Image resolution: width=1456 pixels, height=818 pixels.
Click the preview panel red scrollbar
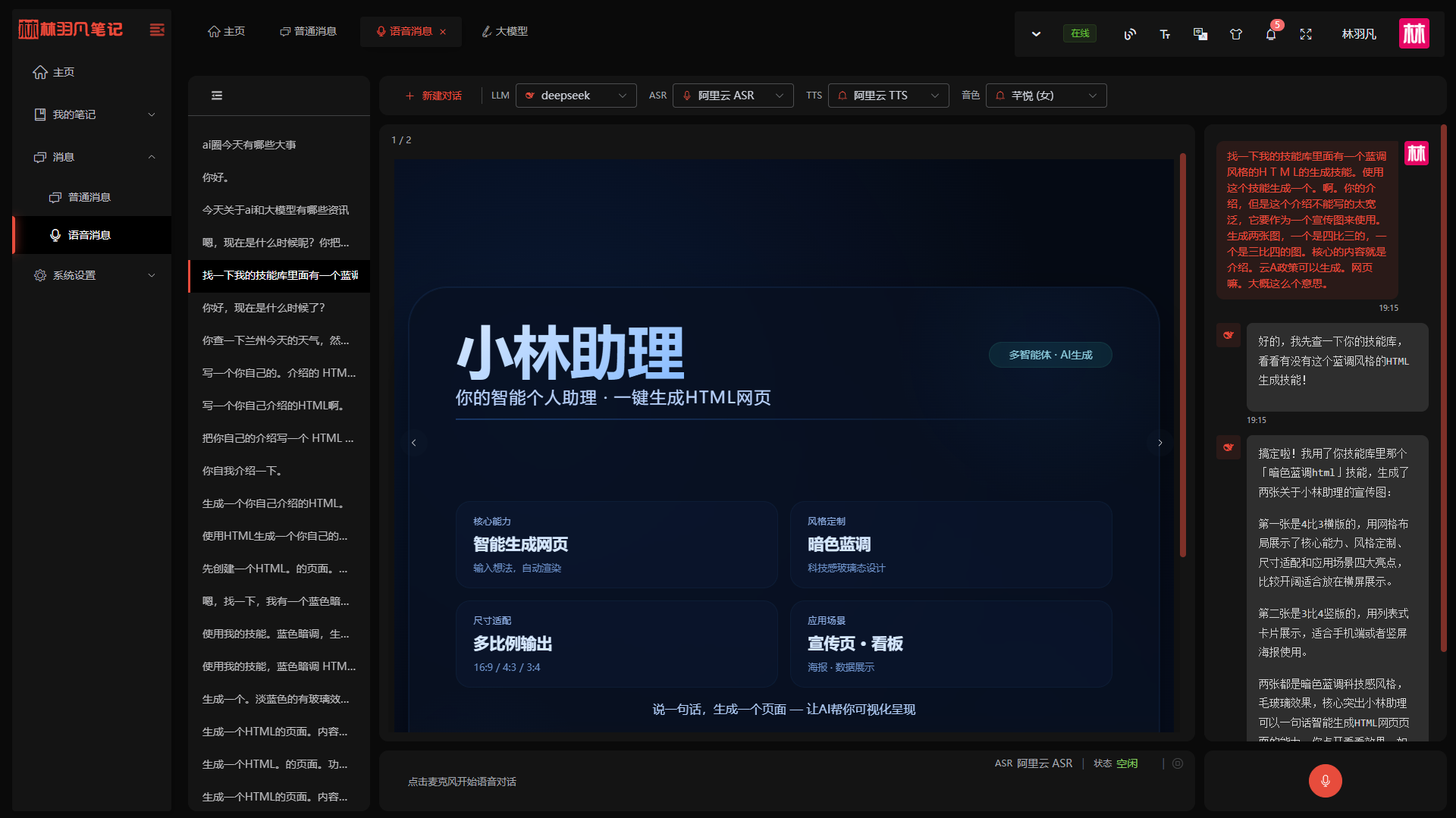click(x=1182, y=356)
